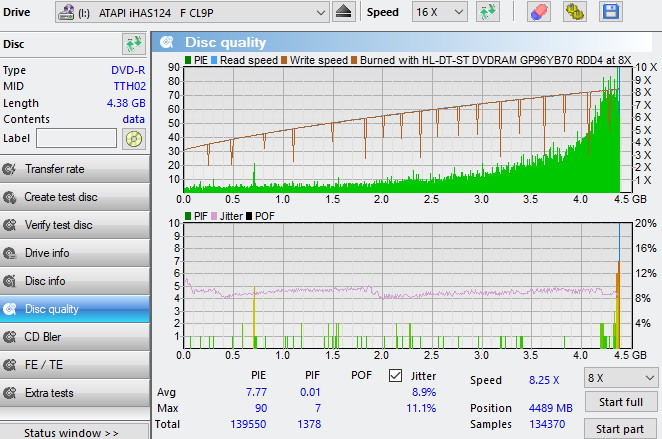Click the disc Label input field

pyautogui.click(x=77, y=138)
